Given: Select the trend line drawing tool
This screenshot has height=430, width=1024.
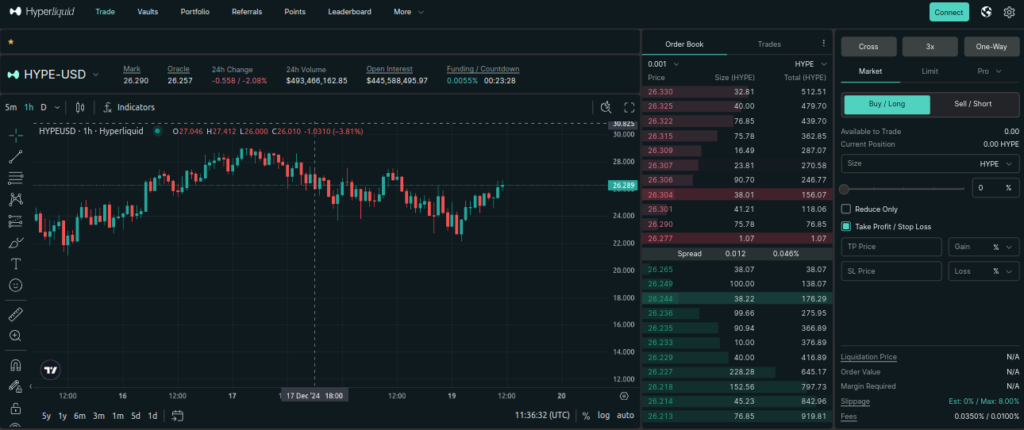Looking at the screenshot, I should click(16, 157).
